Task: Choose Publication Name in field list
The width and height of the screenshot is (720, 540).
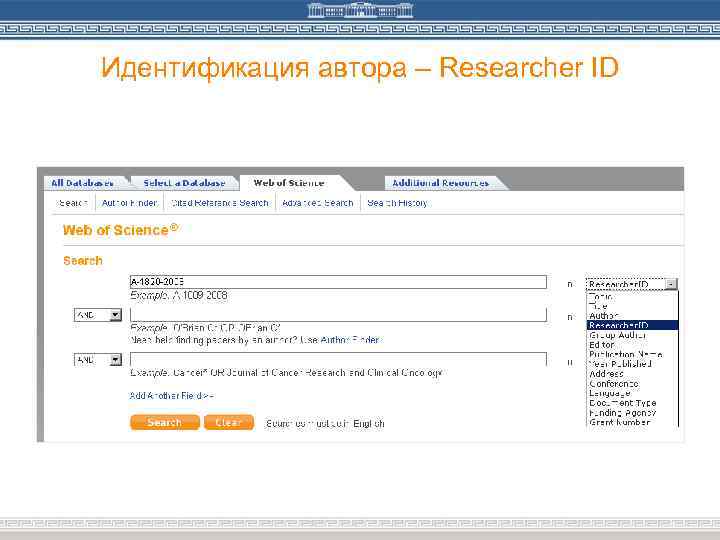Action: point(625,354)
